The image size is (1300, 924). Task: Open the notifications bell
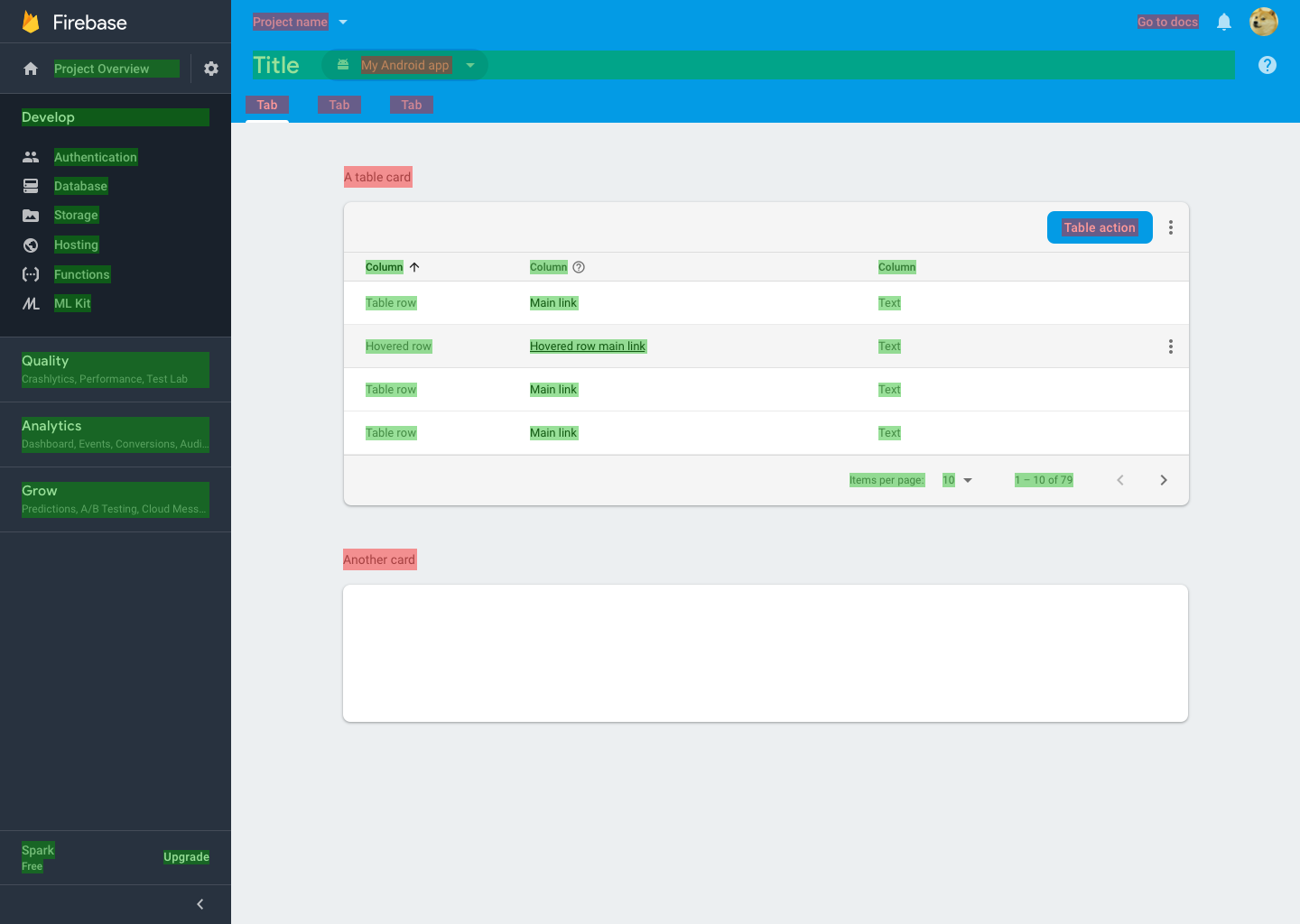click(x=1224, y=22)
